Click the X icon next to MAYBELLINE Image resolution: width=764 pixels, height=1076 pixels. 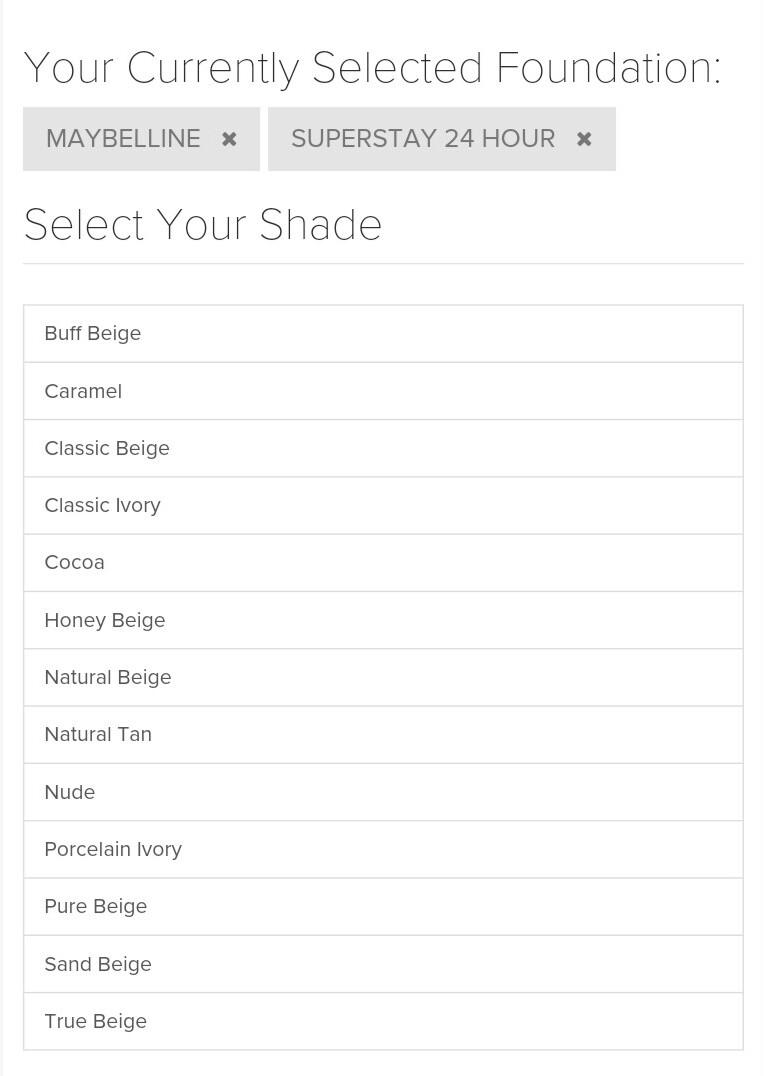coord(229,138)
